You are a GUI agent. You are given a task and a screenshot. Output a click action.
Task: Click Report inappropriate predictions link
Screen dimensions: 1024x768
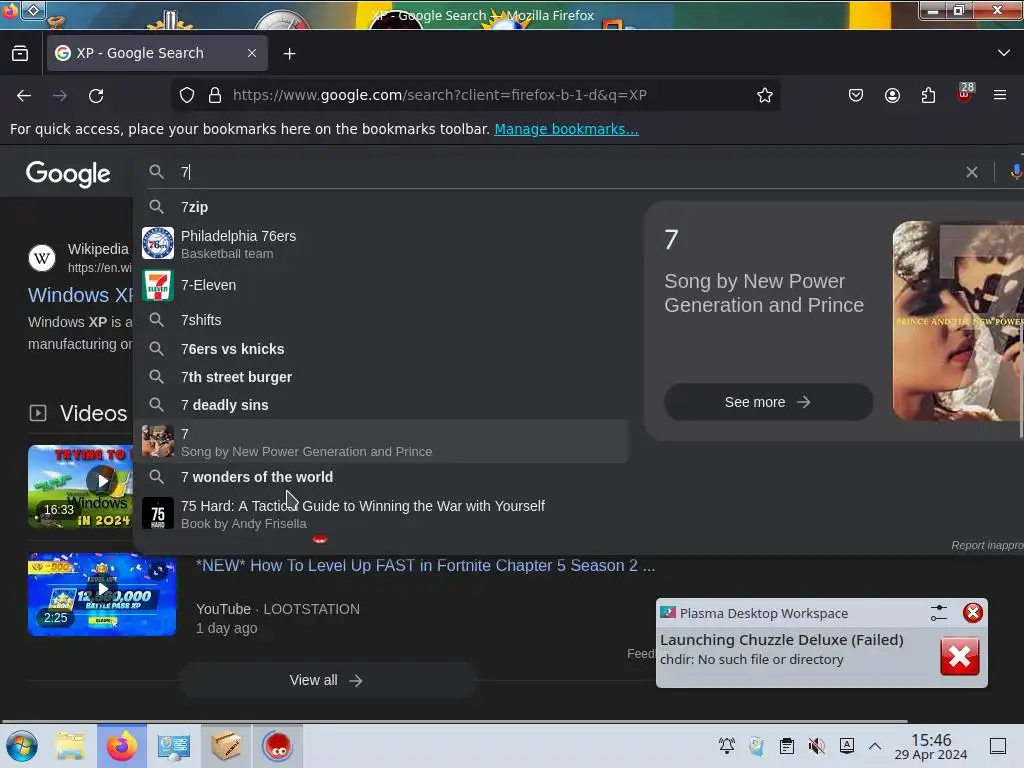pos(987,545)
